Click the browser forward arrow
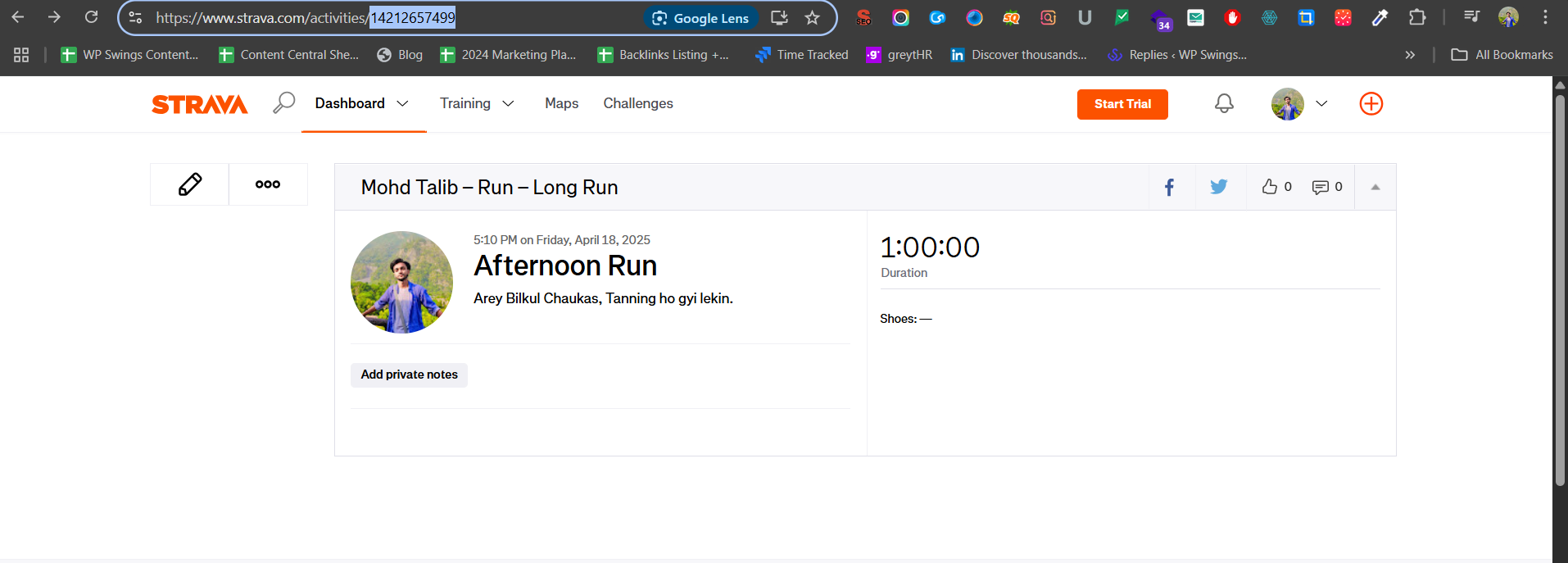The height and width of the screenshot is (563, 1568). click(x=54, y=17)
